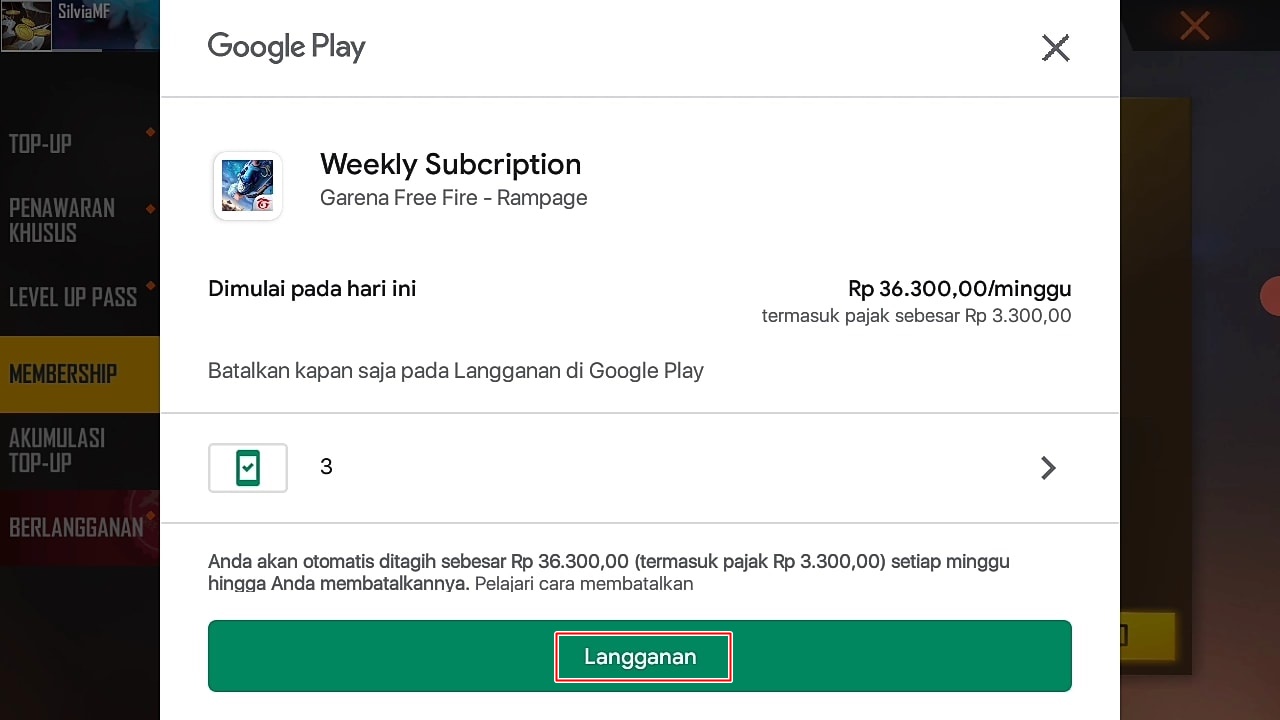
Task: Tap the player avatar in top-left corner
Action: (x=26, y=25)
